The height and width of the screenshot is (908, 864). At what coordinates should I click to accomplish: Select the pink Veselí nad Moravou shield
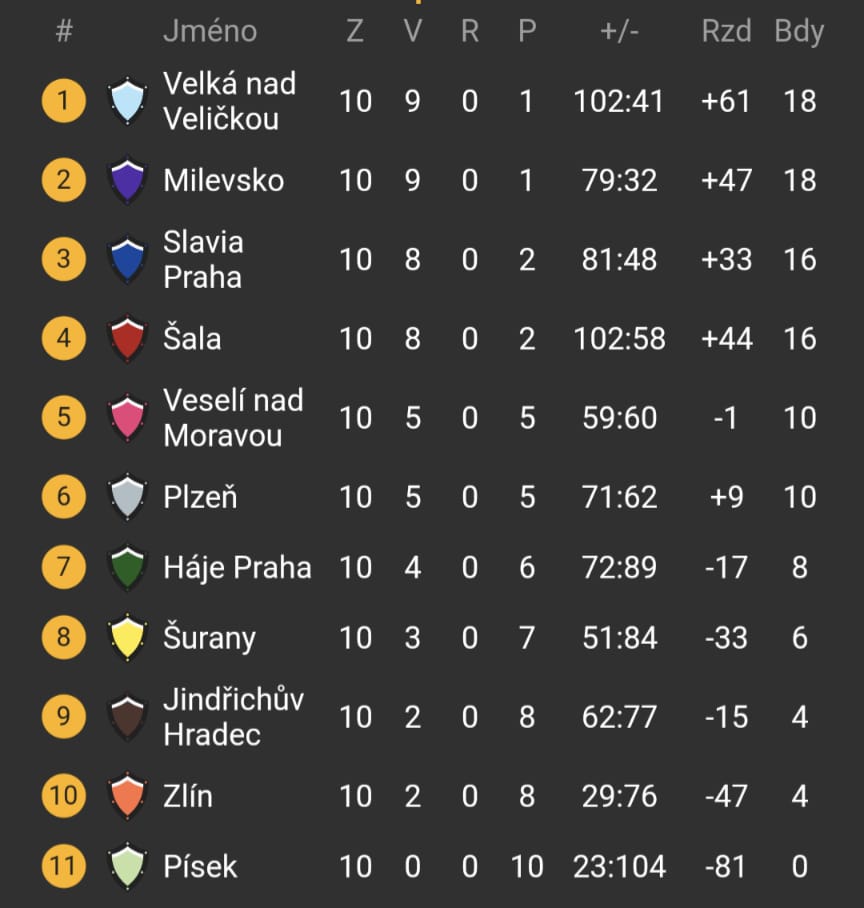coord(127,418)
